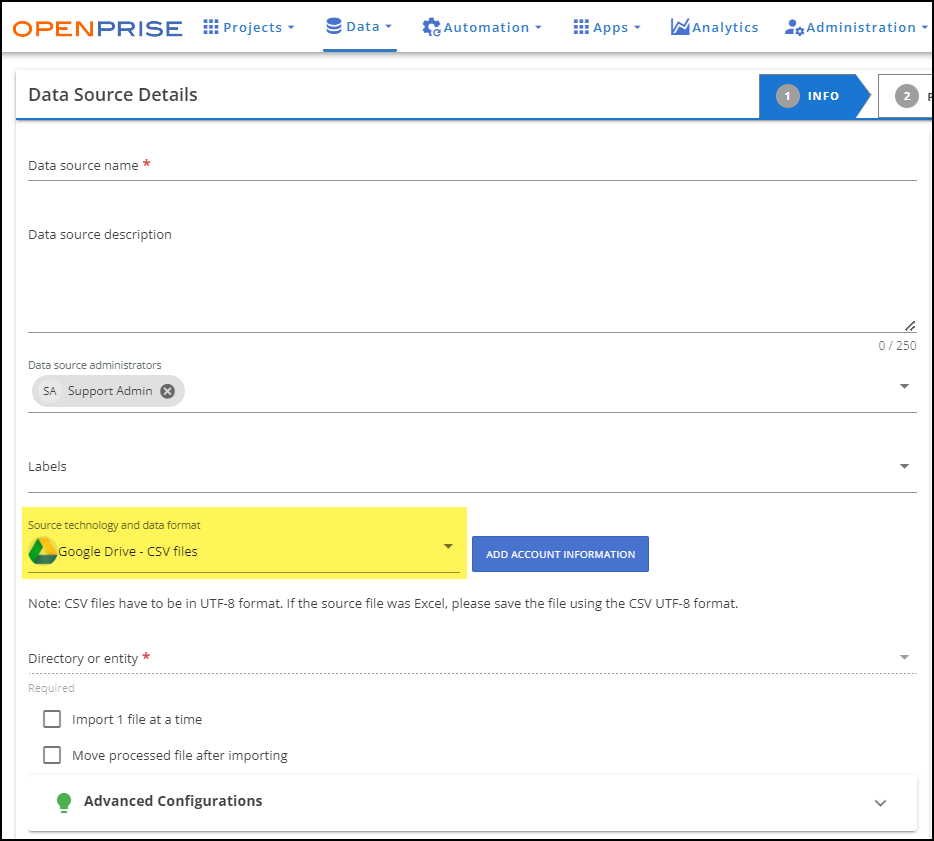Click the Automation gear icon
934x841 pixels.
[430, 27]
